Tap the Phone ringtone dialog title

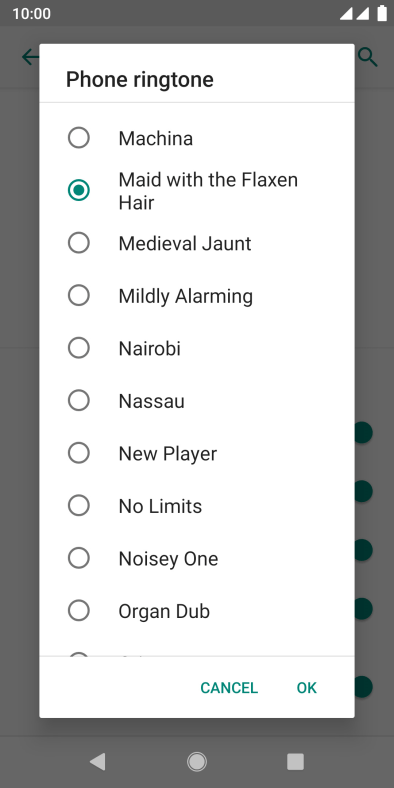coord(140,79)
